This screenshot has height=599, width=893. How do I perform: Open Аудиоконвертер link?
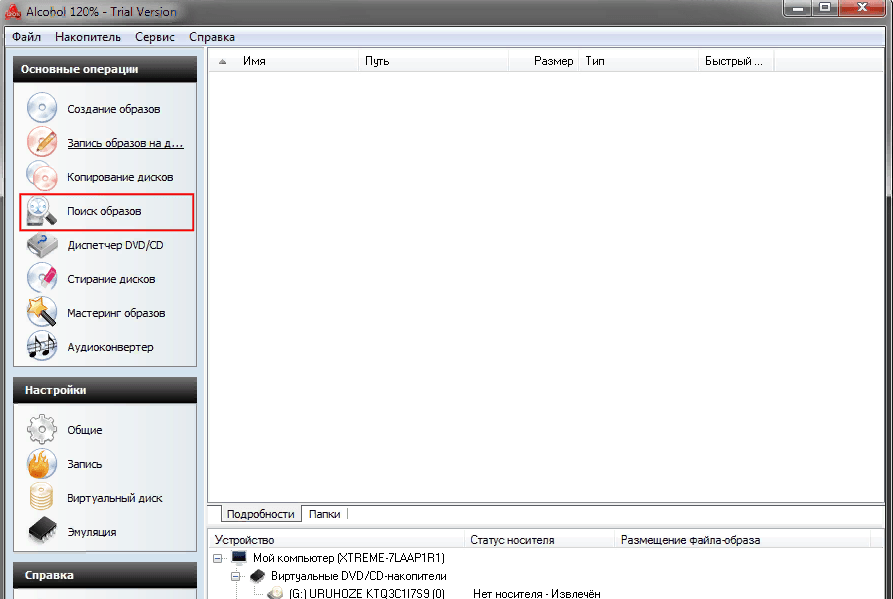tap(110, 347)
